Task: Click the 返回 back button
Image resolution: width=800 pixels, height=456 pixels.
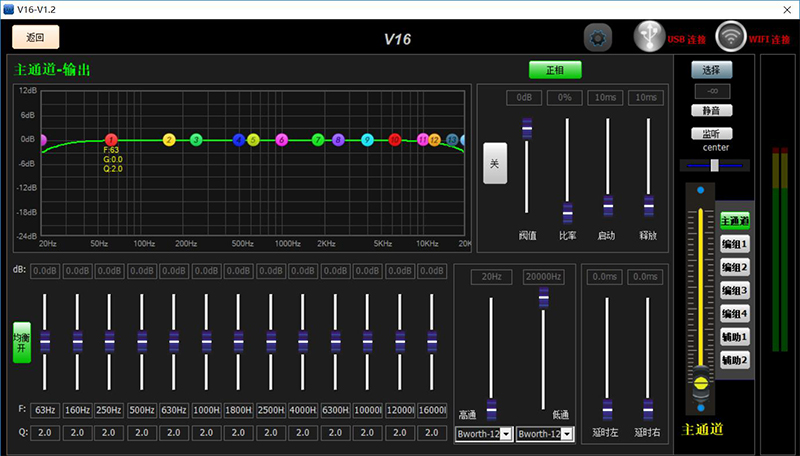Action: tap(36, 37)
